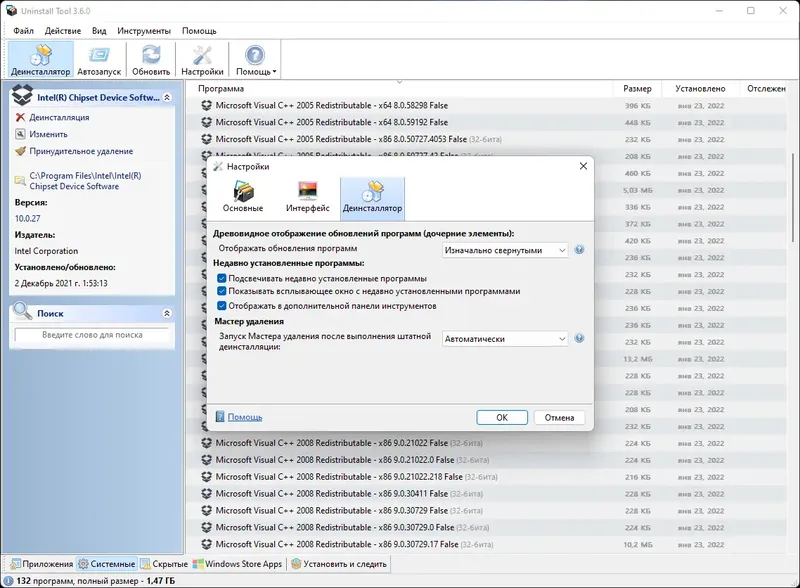Select Visual C++ 2005 x86 8.0.50727.4053 row
This screenshot has height=588, width=800.
(x=485, y=139)
